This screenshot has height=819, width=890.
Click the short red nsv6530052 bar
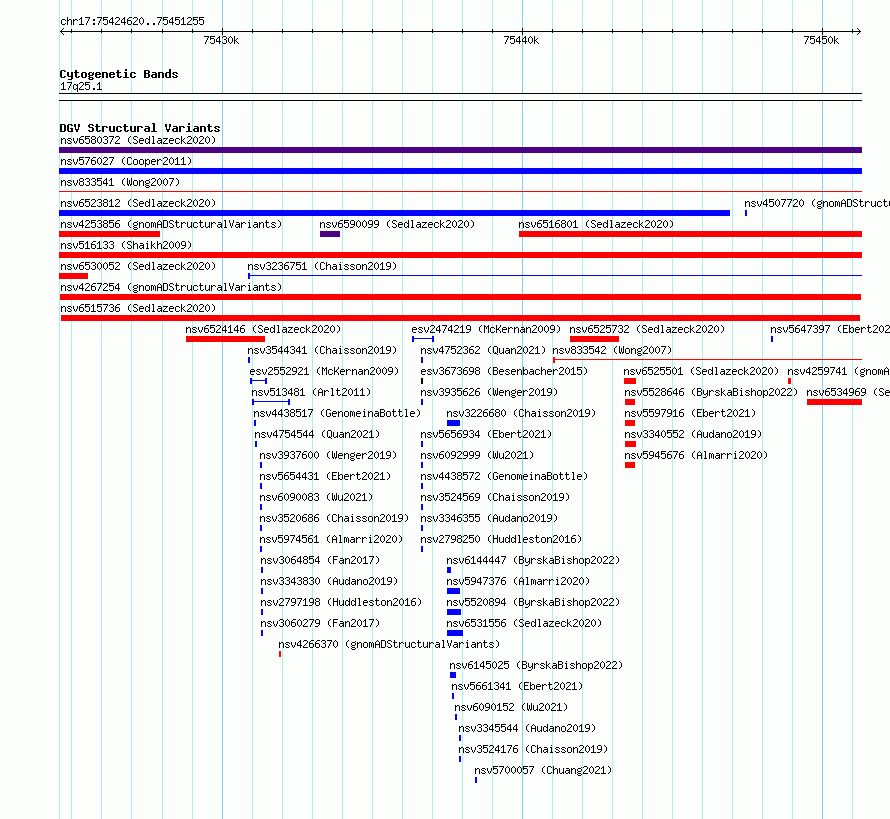(x=73, y=276)
